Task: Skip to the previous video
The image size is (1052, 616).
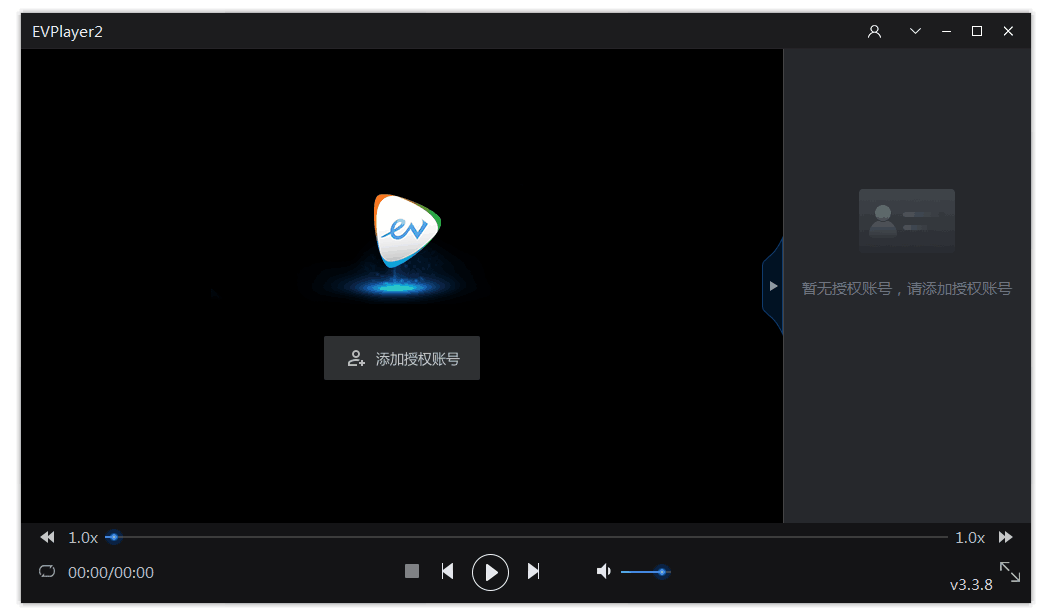Action: 447,571
